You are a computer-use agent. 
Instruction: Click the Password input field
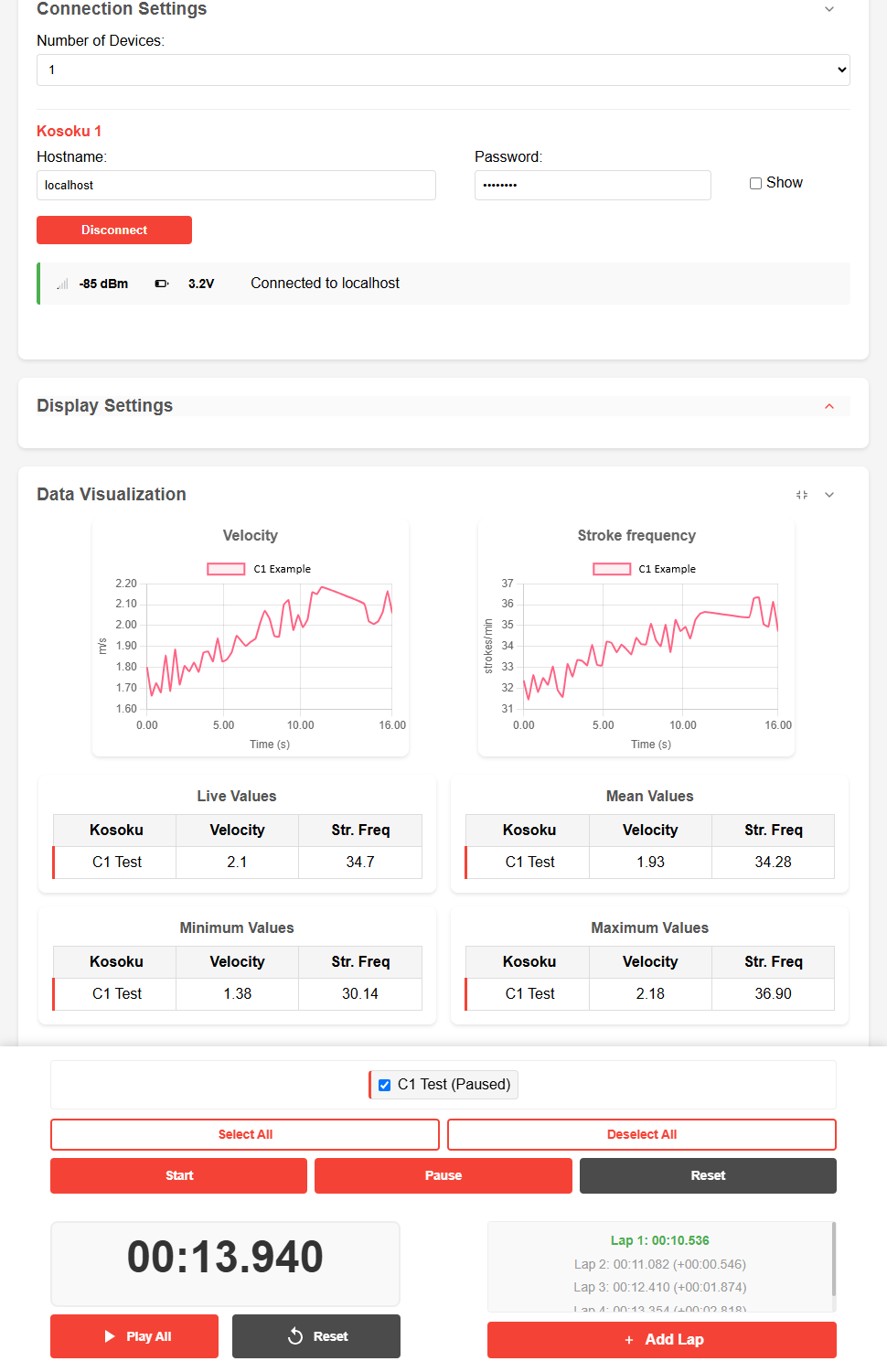click(593, 185)
